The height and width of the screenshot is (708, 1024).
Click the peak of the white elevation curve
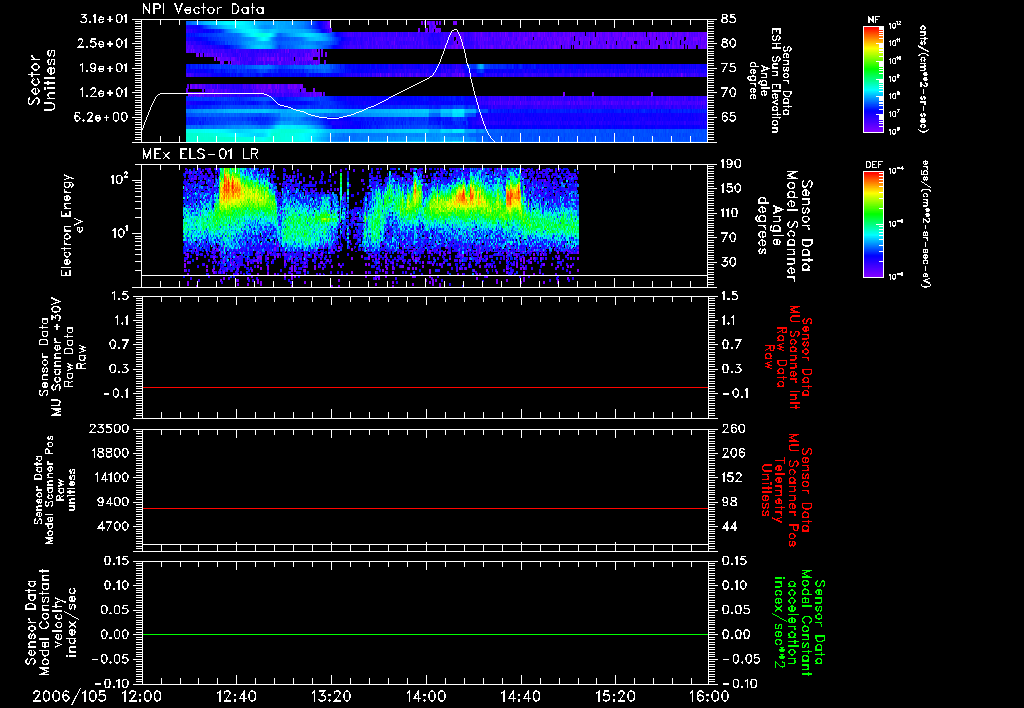point(455,30)
